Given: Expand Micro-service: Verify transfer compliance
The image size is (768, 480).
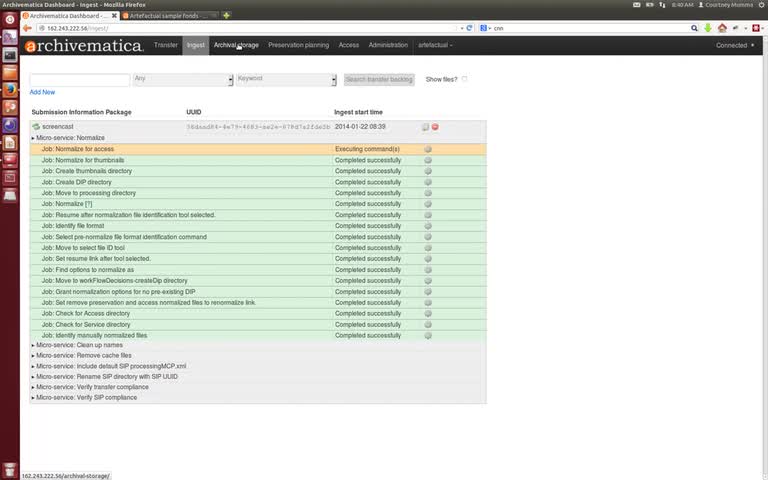Looking at the screenshot, I should 90,387.
